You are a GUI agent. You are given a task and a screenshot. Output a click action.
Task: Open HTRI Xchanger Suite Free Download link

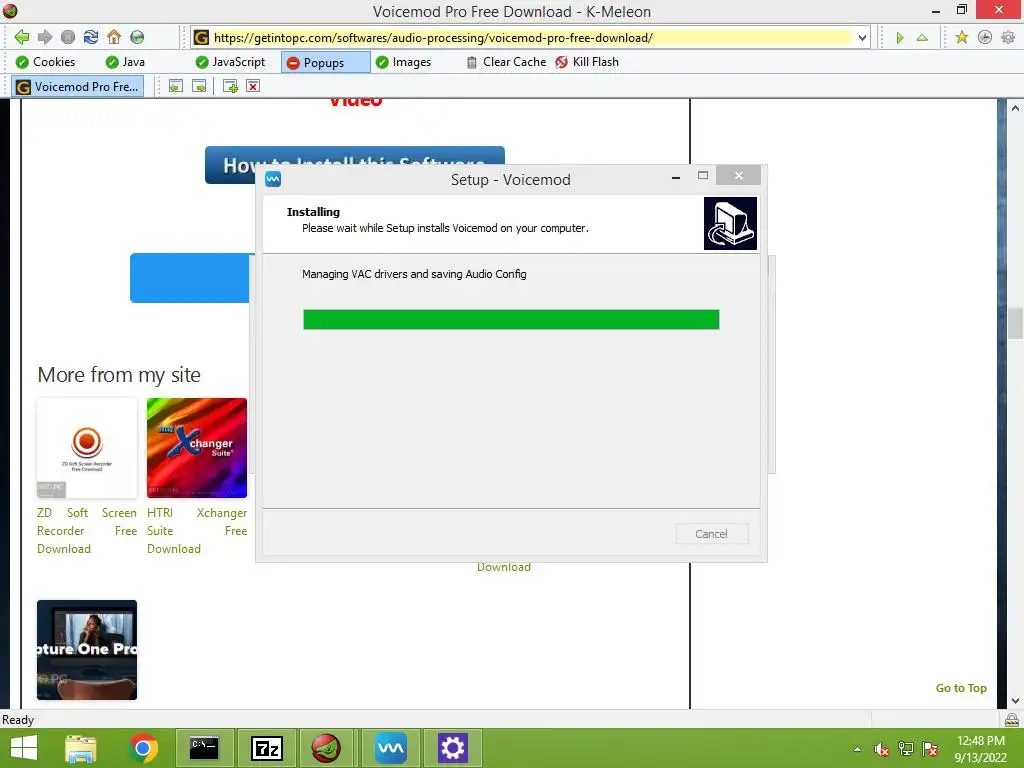(x=197, y=530)
